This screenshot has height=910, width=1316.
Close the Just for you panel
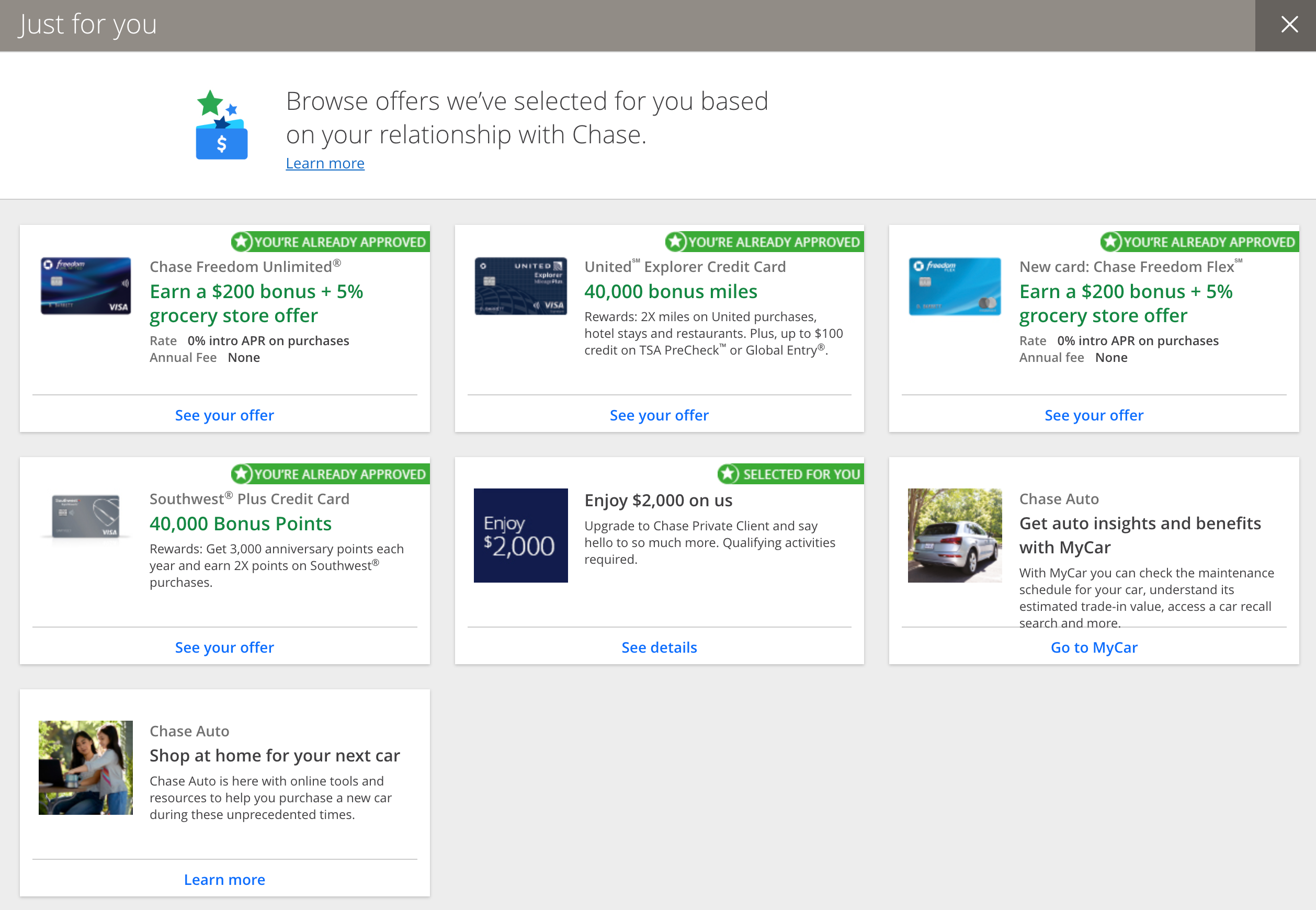click(x=1289, y=25)
